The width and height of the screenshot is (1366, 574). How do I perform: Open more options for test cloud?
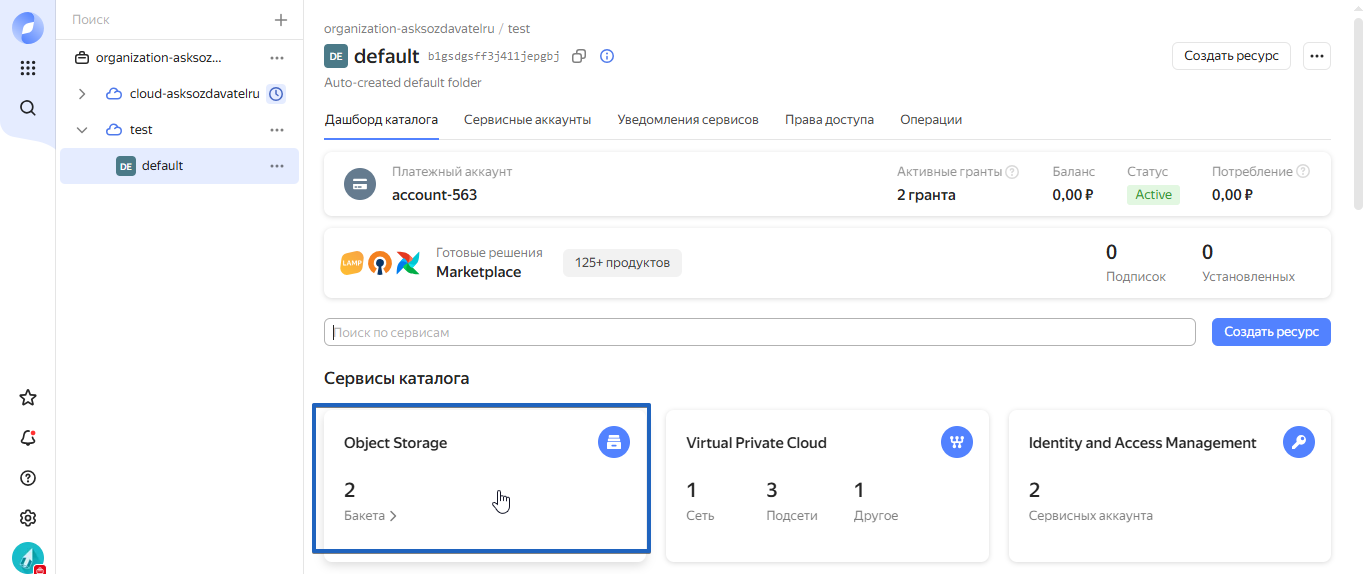[x=277, y=130]
